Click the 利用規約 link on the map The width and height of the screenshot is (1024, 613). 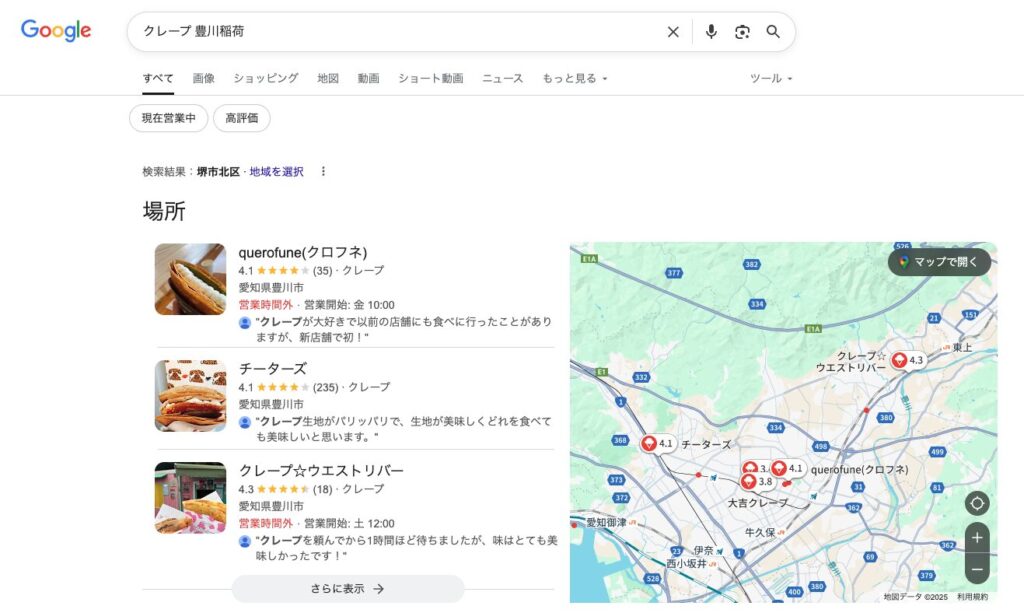point(972,597)
